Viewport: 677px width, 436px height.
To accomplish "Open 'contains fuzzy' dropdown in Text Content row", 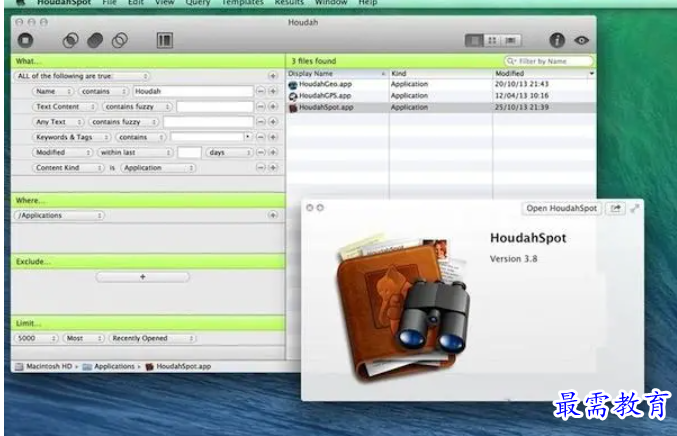I will (x=138, y=107).
